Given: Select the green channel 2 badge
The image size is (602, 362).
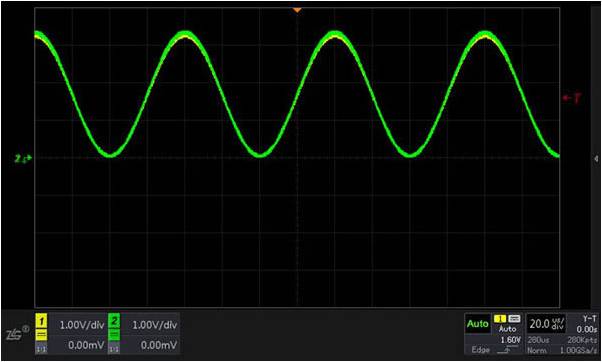Looking at the screenshot, I should point(114,321).
